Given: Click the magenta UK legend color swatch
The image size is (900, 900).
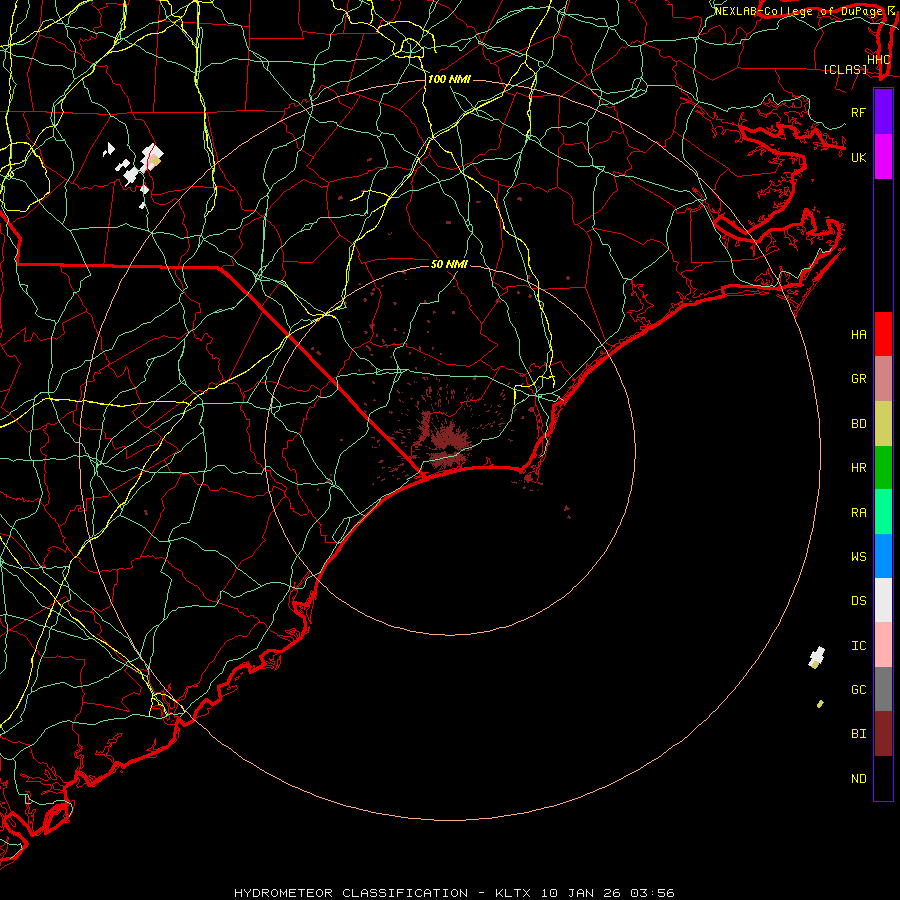Looking at the screenshot, I should pyautogui.click(x=883, y=157).
